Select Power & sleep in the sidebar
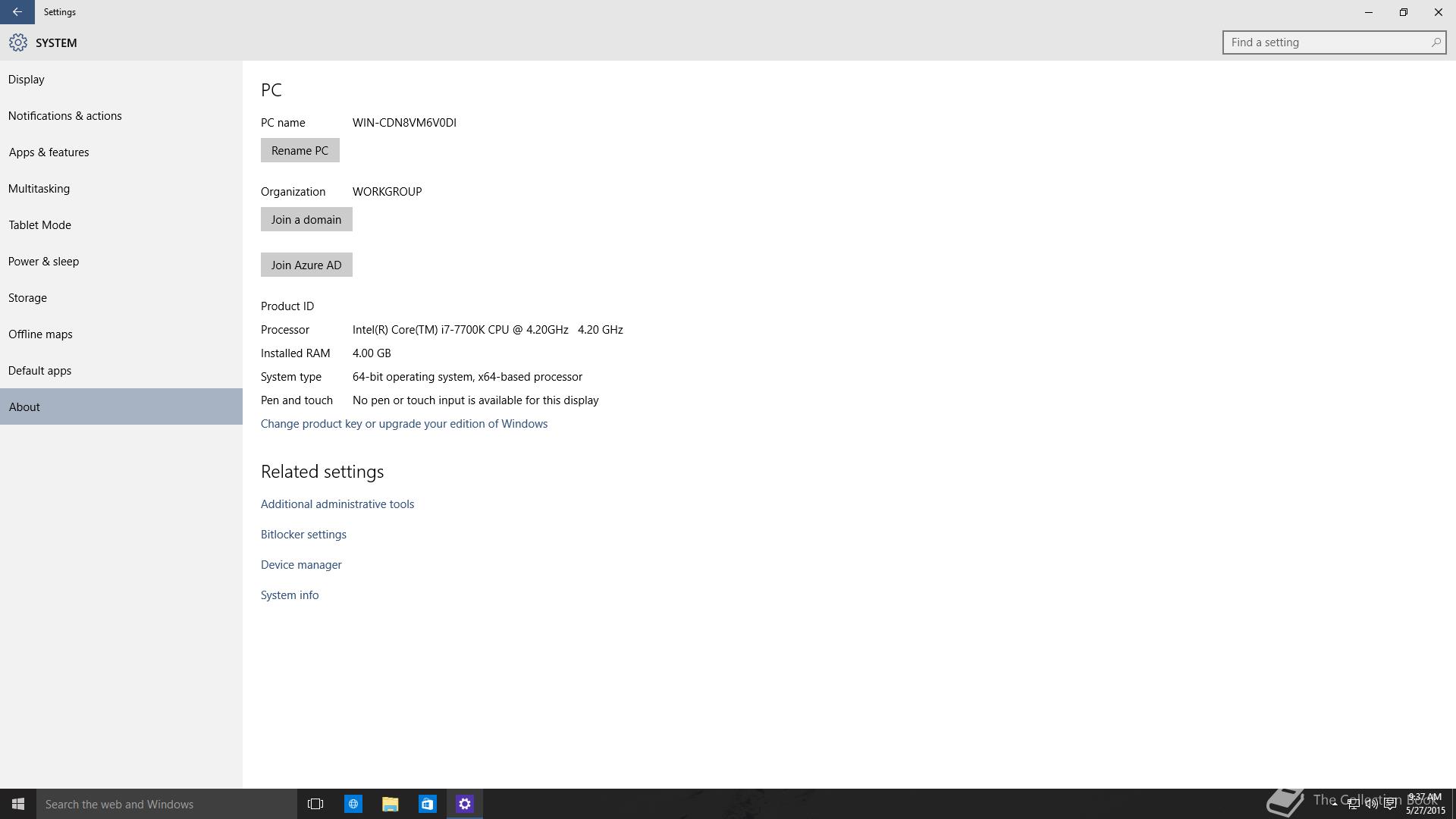This screenshot has height=819, width=1456. [x=121, y=261]
